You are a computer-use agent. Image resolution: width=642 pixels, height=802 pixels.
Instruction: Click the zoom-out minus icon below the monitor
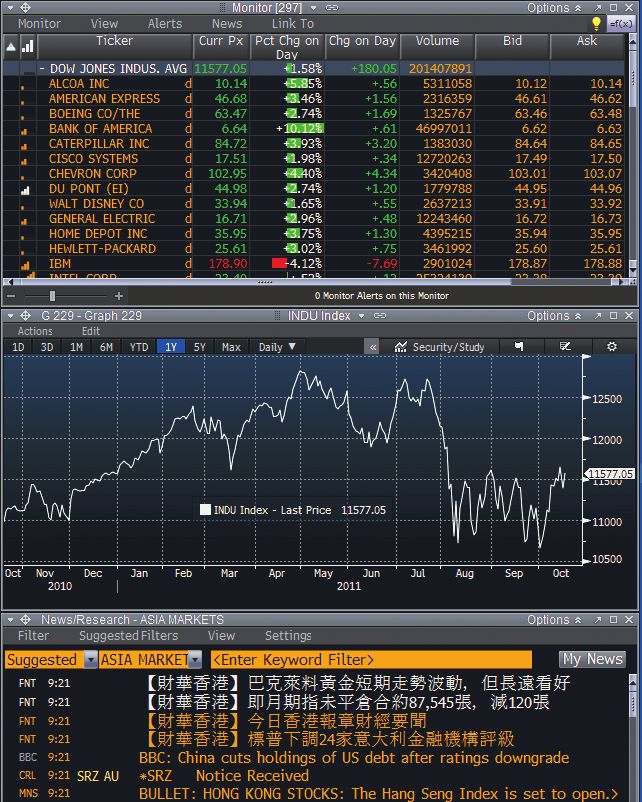[11, 296]
